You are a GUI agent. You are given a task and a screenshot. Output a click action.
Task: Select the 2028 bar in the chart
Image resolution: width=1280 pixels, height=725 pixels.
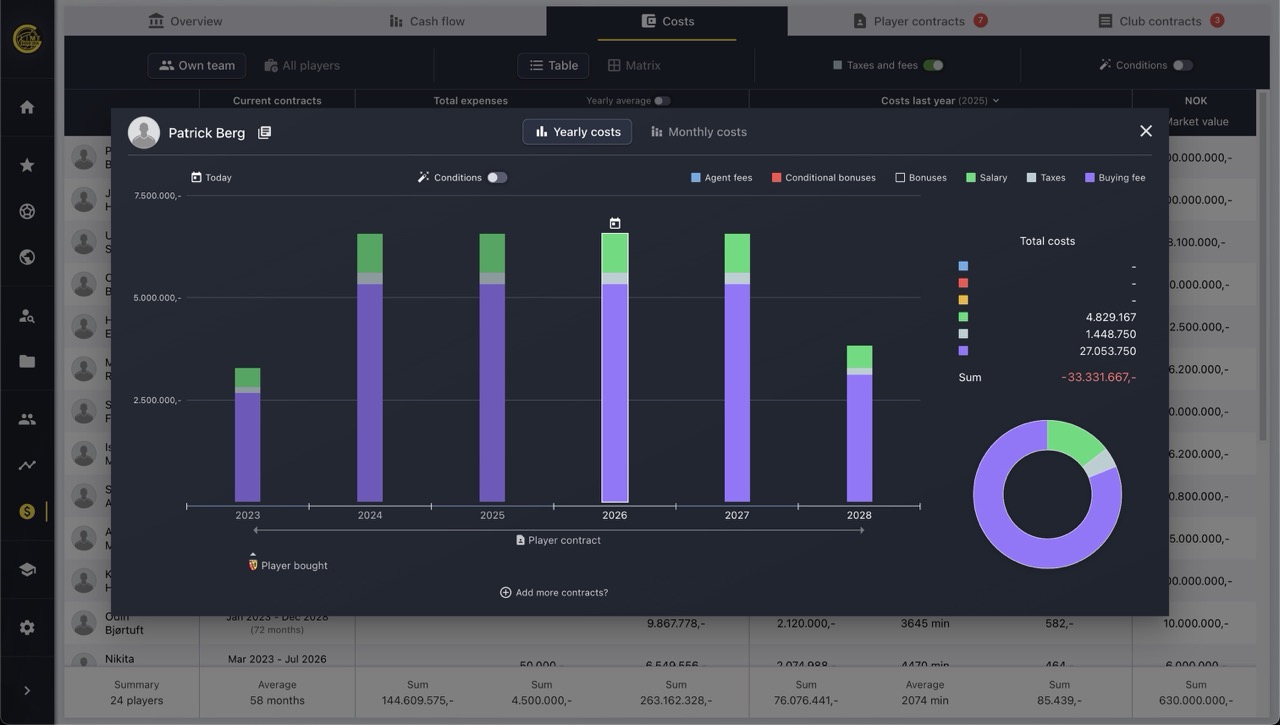(859, 424)
